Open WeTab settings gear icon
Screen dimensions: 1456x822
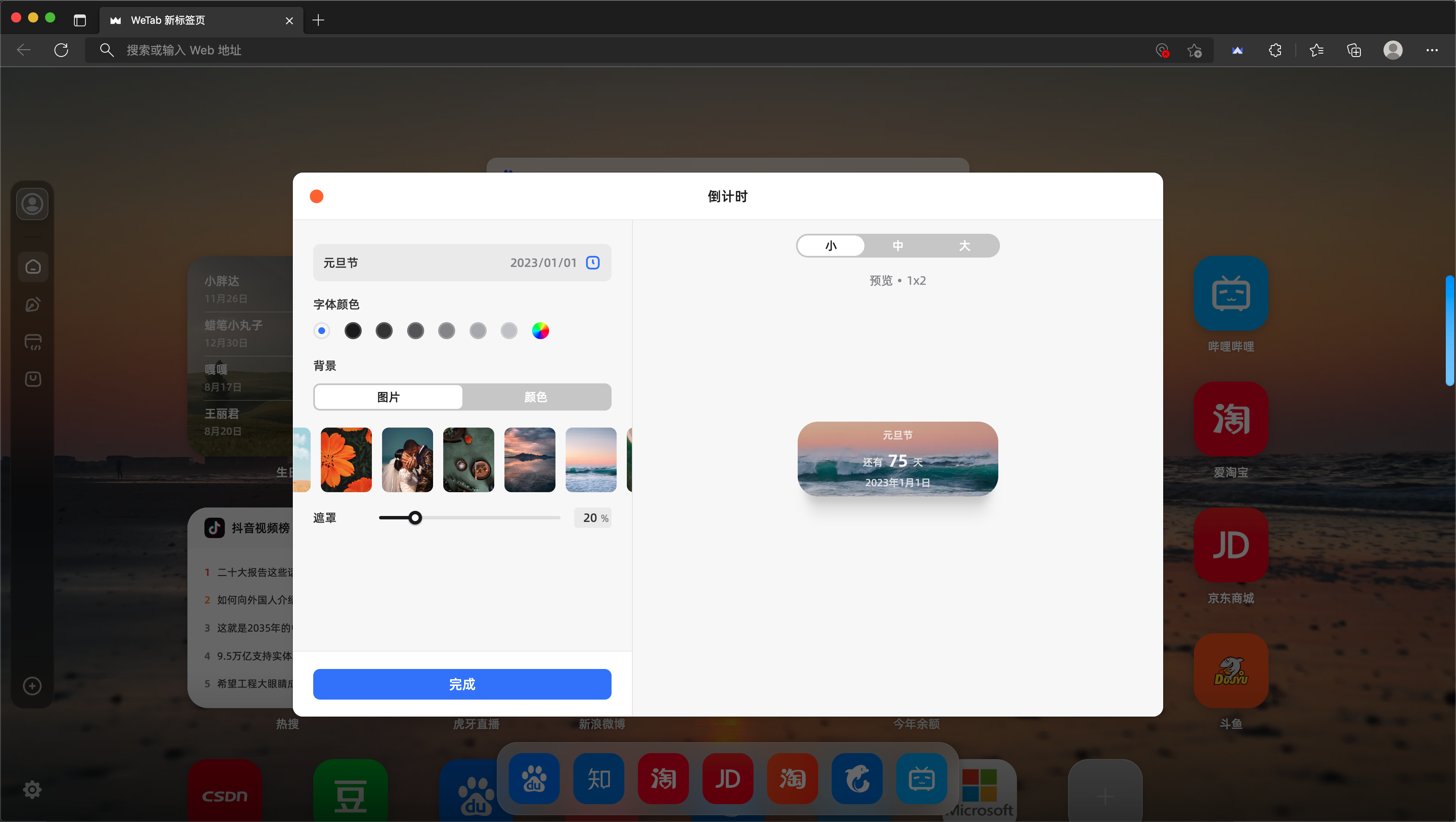pos(32,789)
